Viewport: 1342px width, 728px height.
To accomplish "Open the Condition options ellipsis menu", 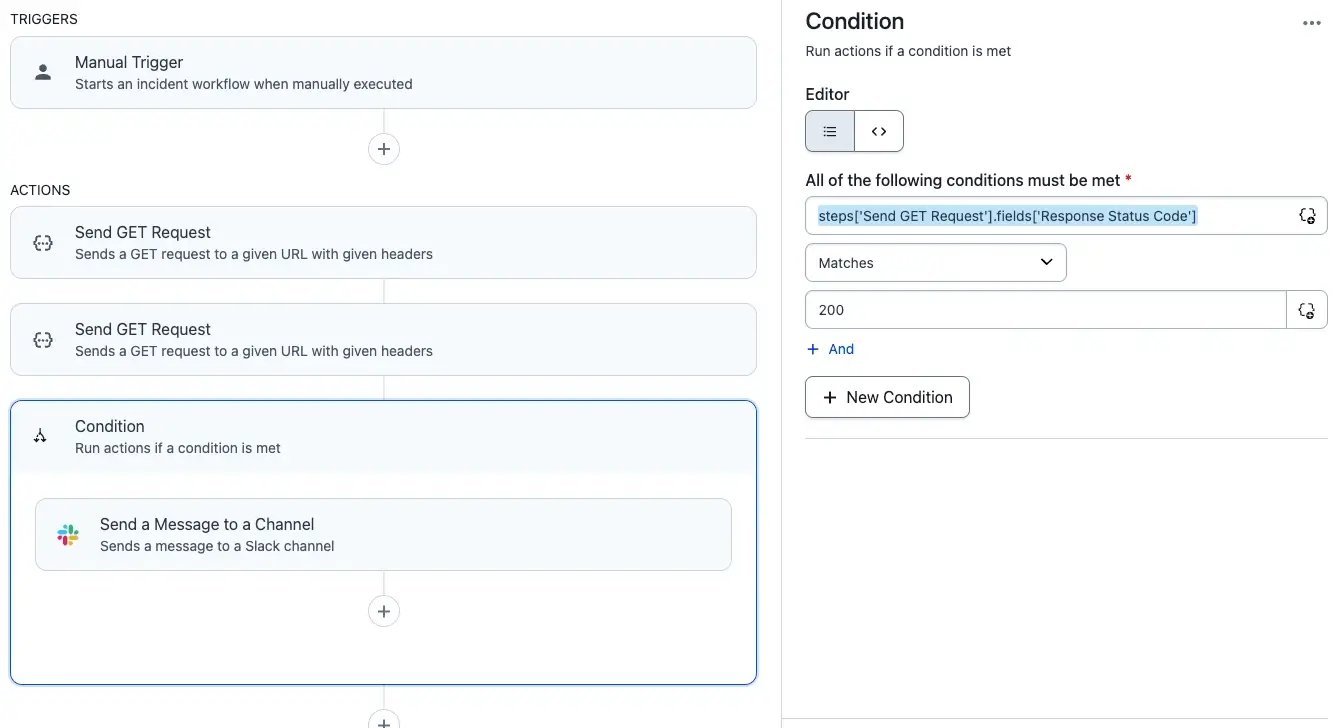I will 1312,22.
